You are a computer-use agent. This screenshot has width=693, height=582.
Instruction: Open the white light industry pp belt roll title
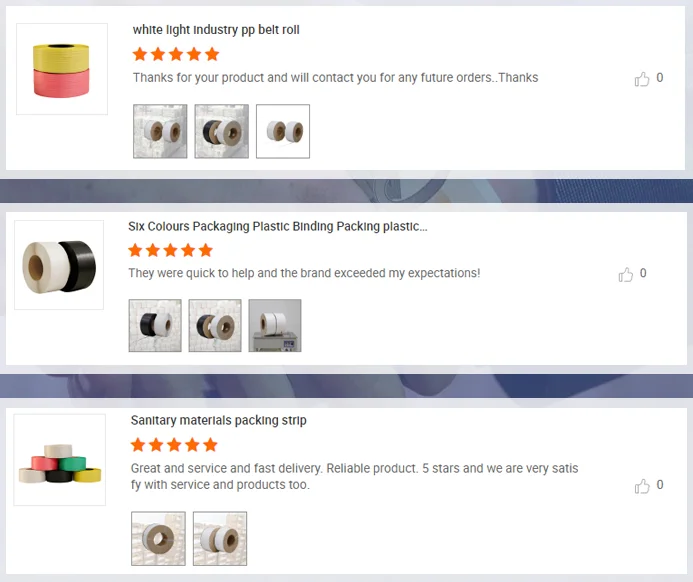tap(216, 30)
